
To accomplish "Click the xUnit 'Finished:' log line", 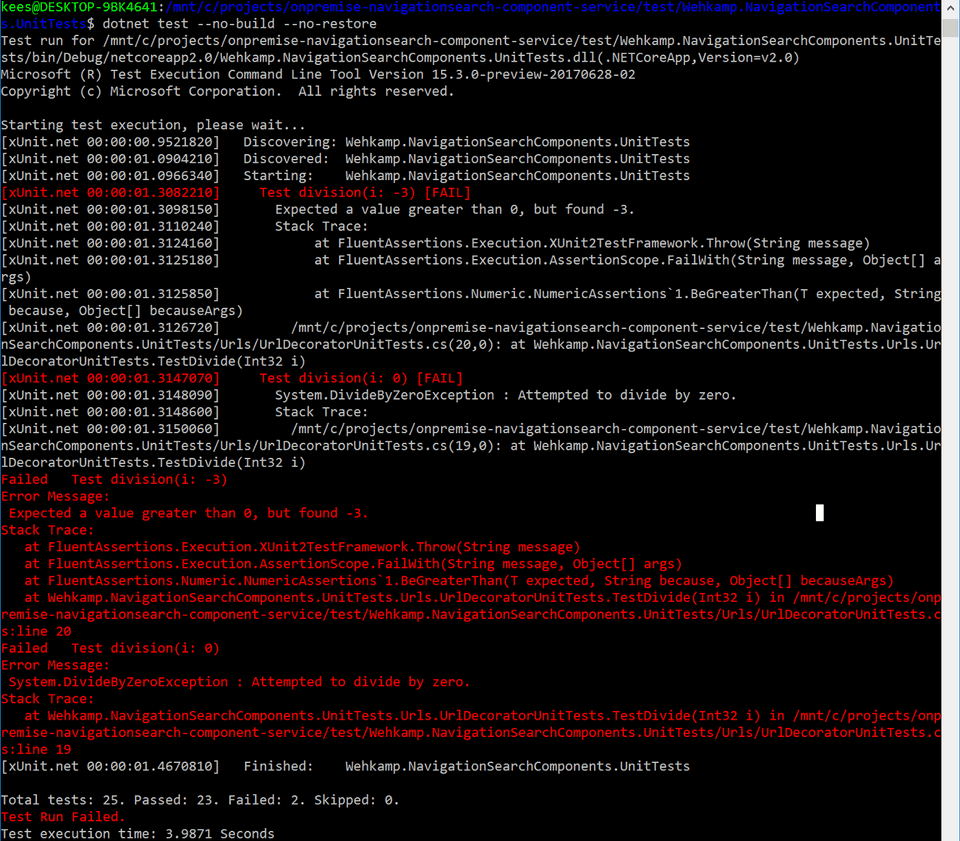I will [345, 766].
